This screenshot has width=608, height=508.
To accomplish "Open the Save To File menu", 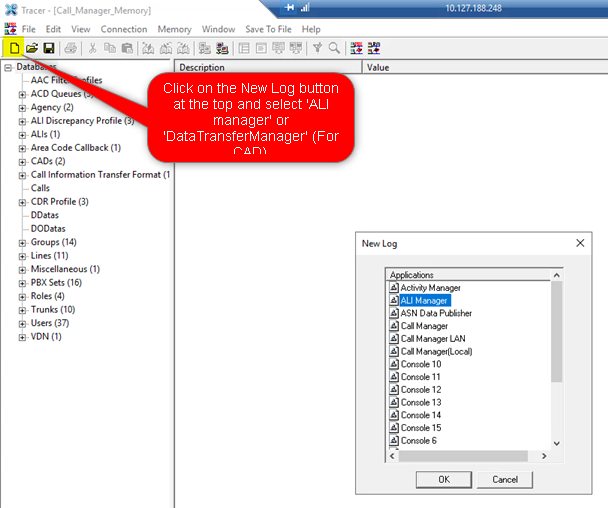I will (268, 29).
